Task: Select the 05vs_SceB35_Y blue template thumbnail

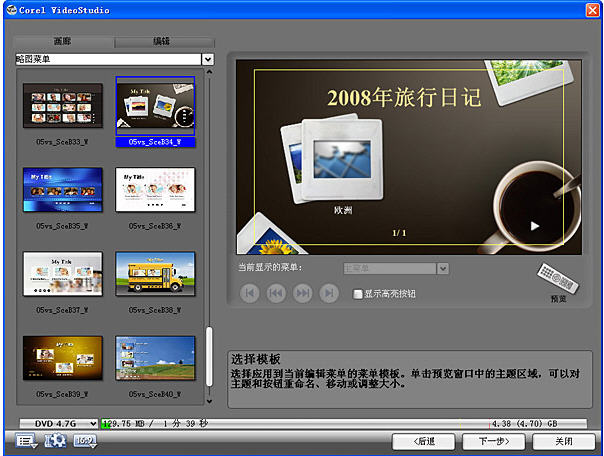Action: pyautogui.click(x=63, y=189)
